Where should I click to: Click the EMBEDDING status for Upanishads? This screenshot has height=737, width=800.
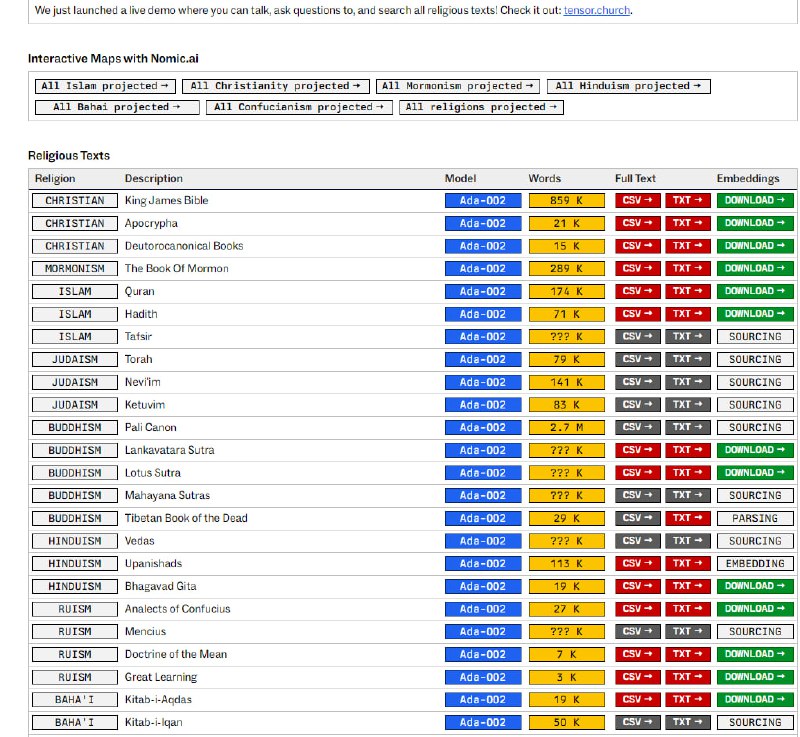755,564
